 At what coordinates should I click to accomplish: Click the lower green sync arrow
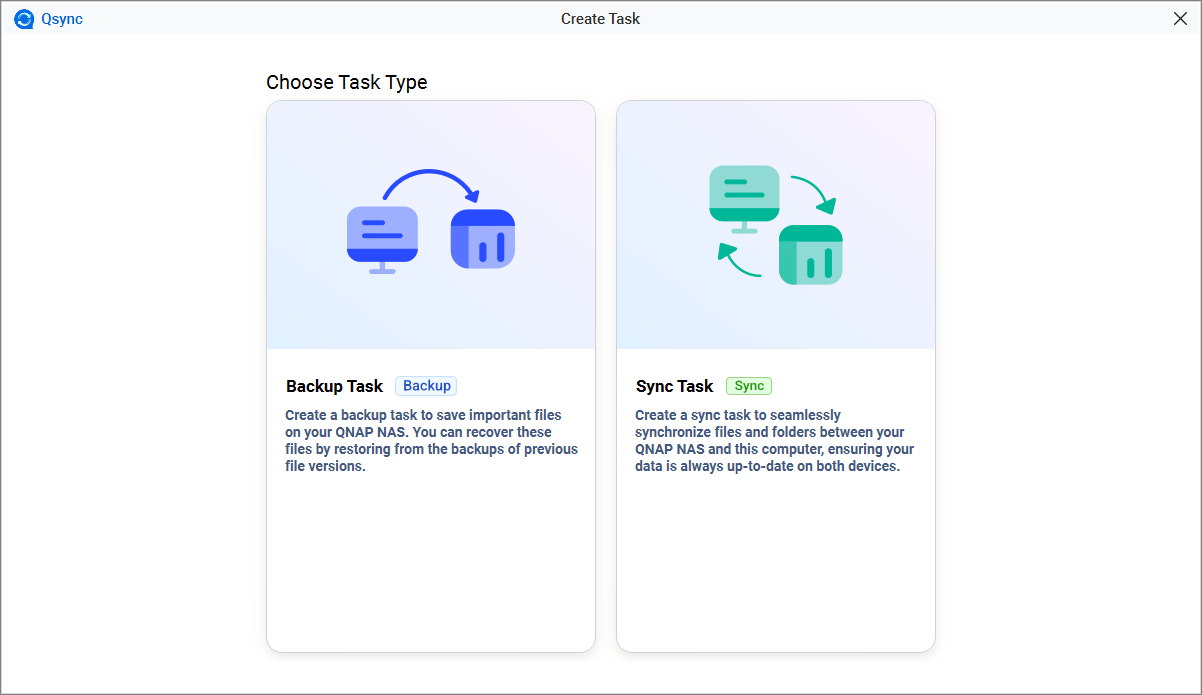[x=738, y=263]
